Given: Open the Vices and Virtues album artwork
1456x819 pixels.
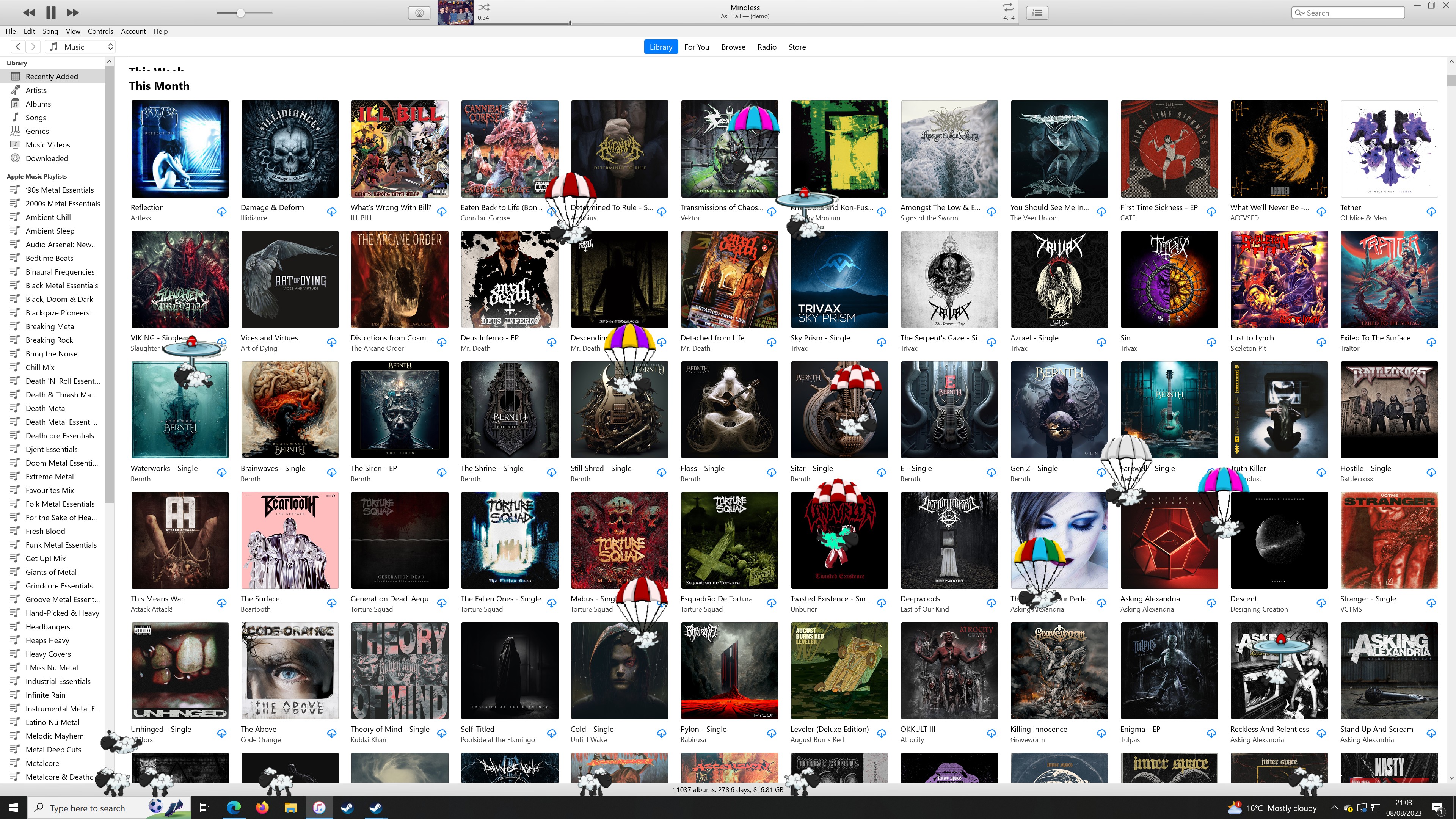Looking at the screenshot, I should click(x=289, y=279).
